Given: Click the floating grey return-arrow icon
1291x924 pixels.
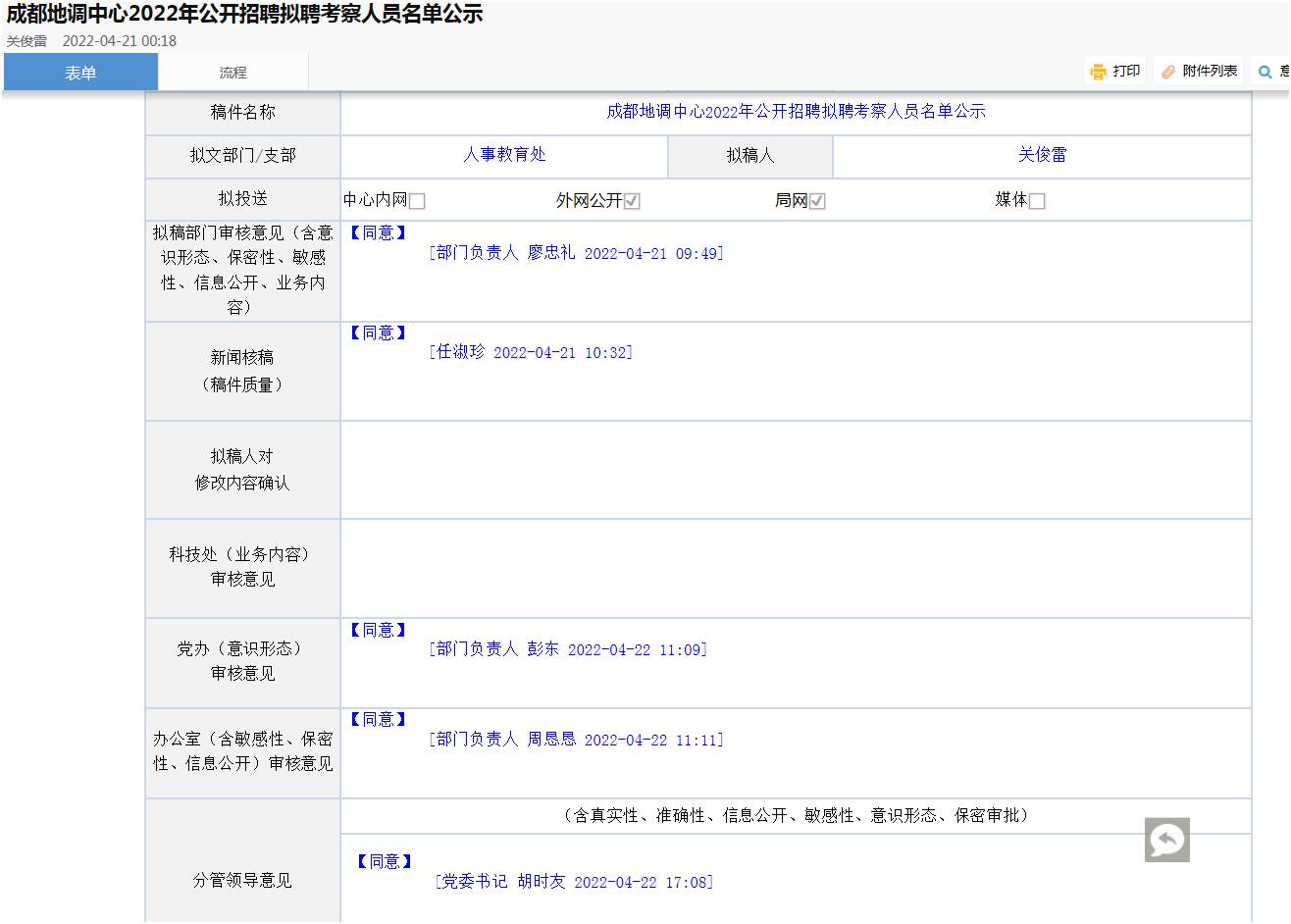Looking at the screenshot, I should pos(1166,840).
